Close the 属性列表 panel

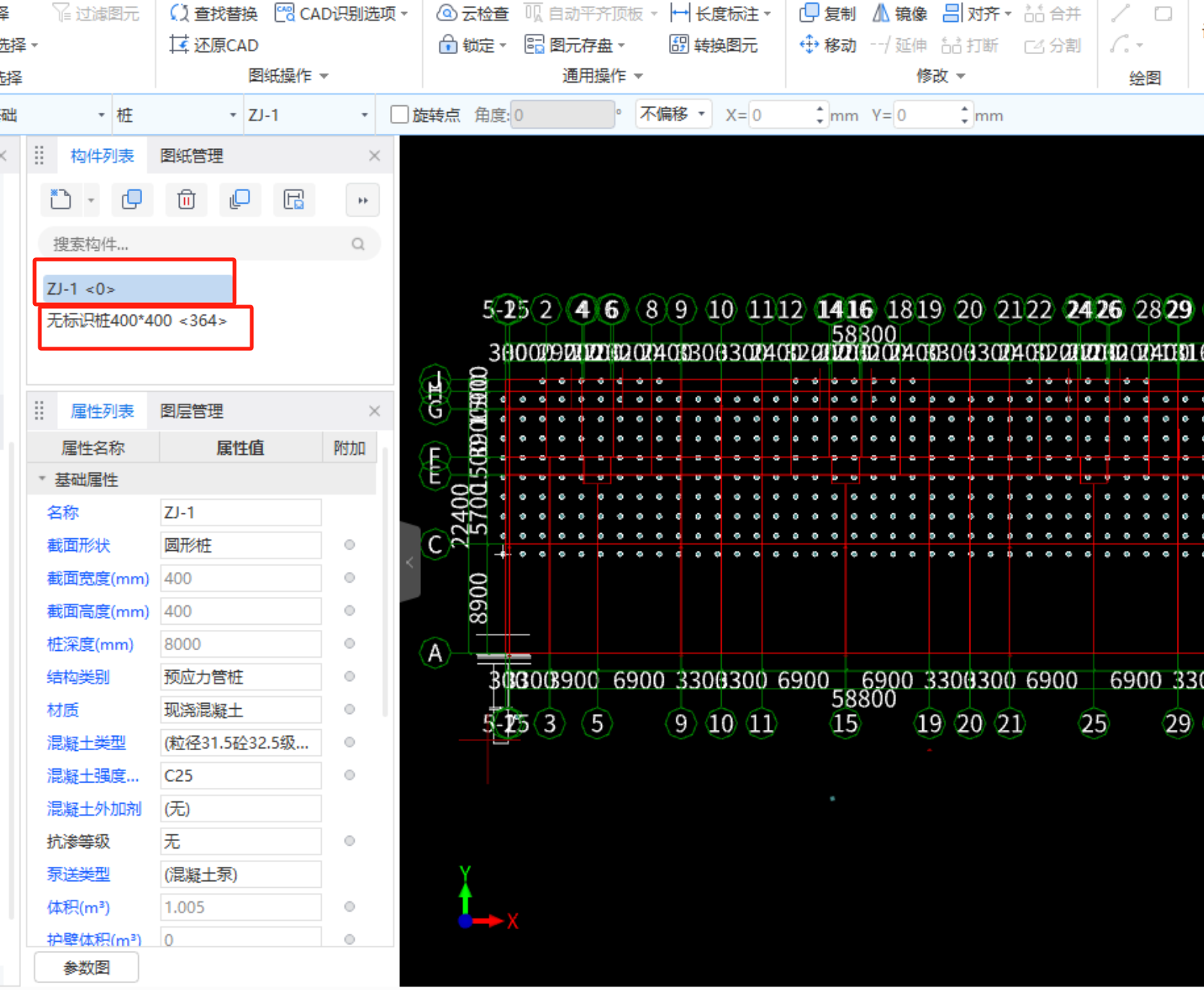pos(374,411)
